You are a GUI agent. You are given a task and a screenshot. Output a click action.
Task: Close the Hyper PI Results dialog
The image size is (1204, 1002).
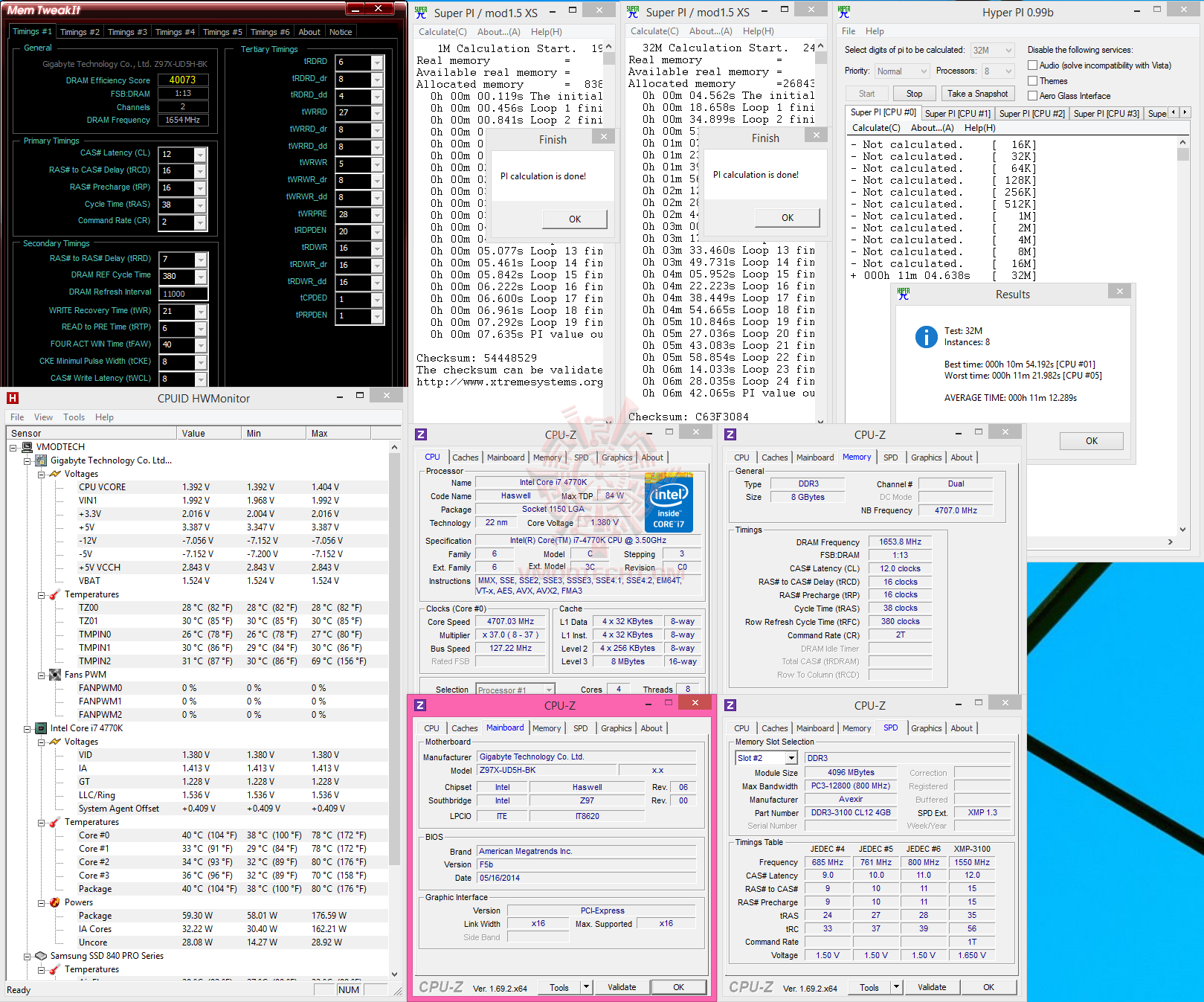tap(1119, 292)
